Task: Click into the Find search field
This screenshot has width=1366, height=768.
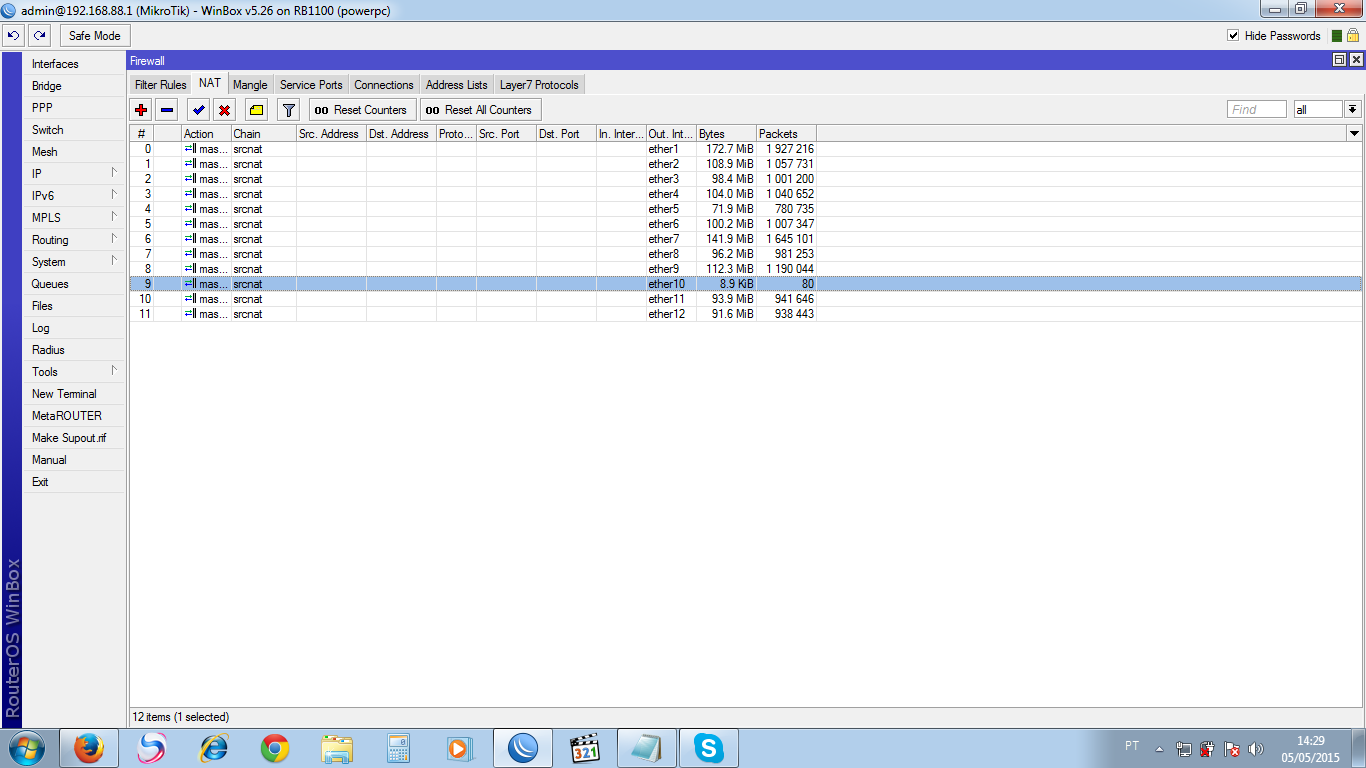Action: [x=1257, y=110]
